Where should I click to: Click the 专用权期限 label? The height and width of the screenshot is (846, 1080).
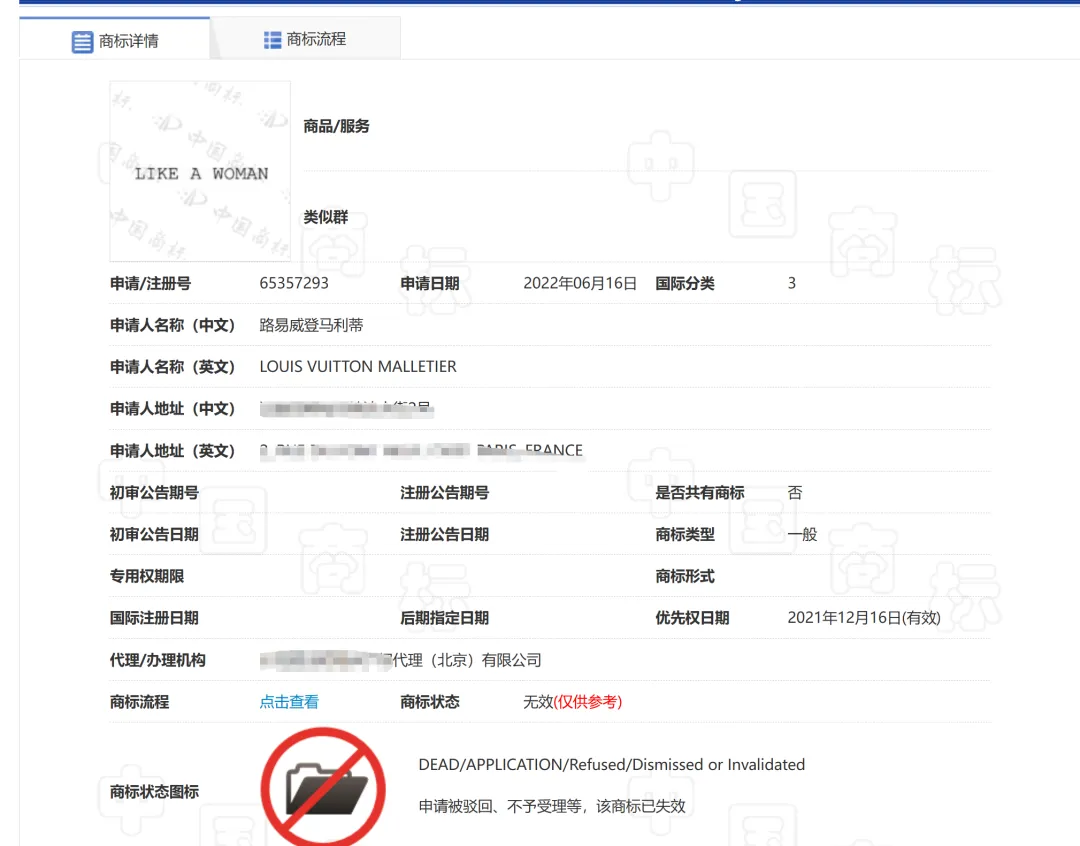tap(147, 576)
